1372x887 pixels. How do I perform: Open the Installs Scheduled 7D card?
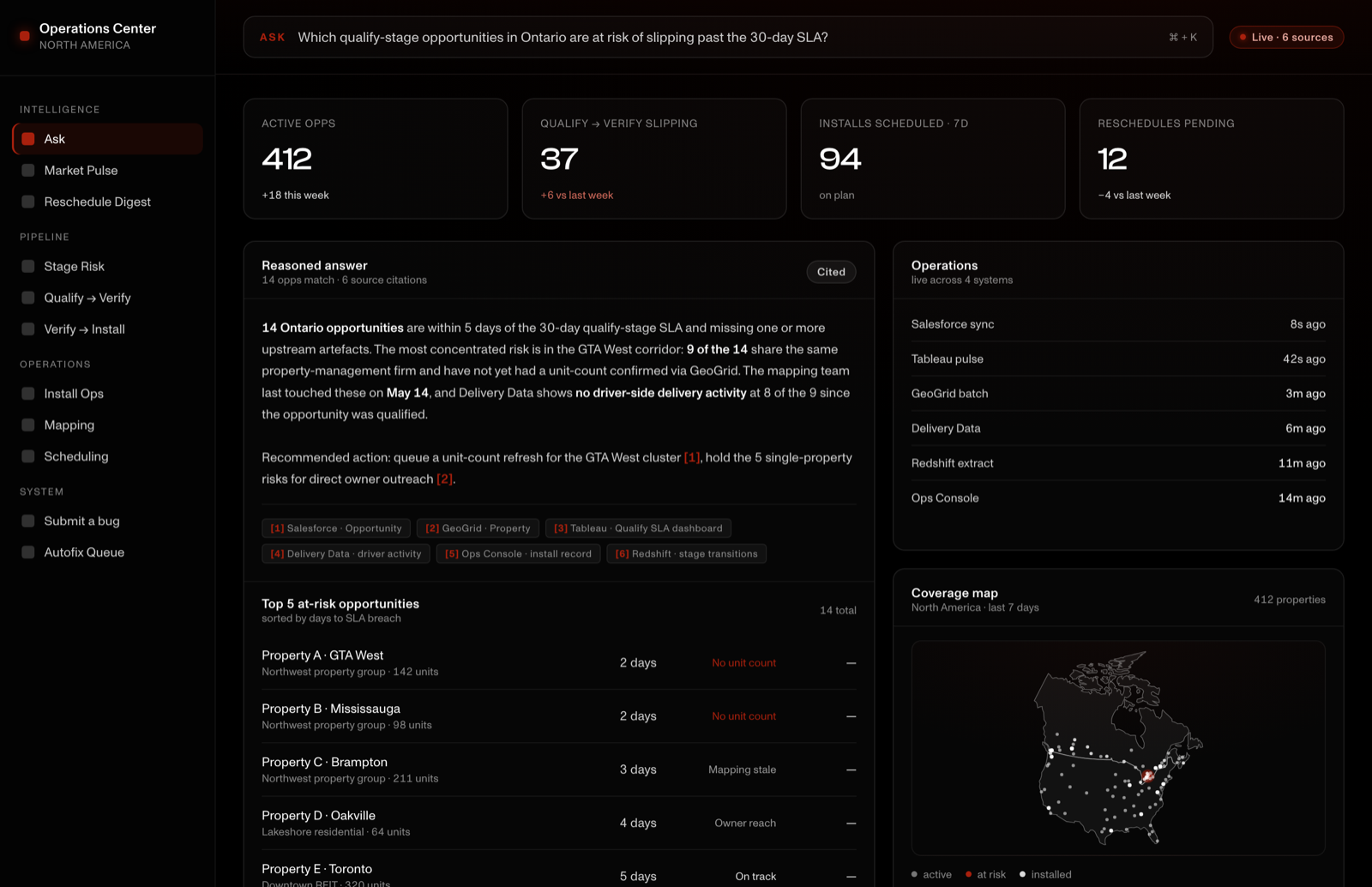(x=933, y=159)
